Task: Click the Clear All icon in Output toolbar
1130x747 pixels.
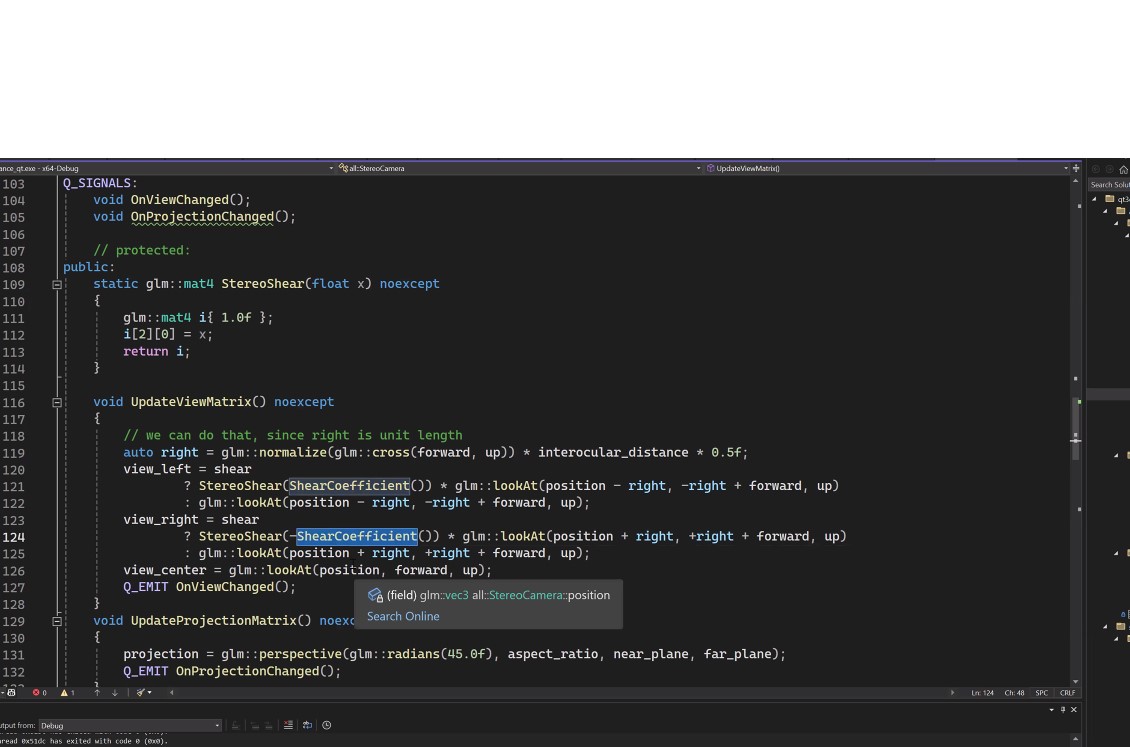Action: pos(288,725)
